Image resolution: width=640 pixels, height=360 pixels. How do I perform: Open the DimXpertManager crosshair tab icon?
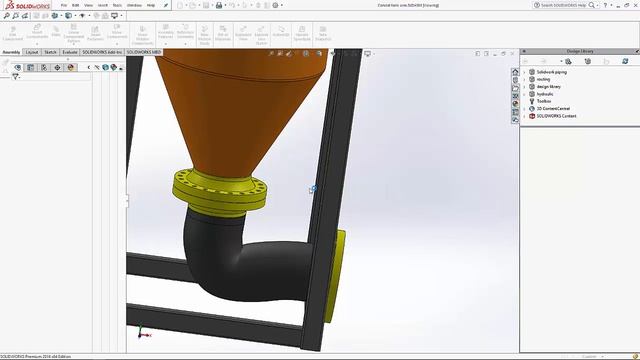[58, 68]
